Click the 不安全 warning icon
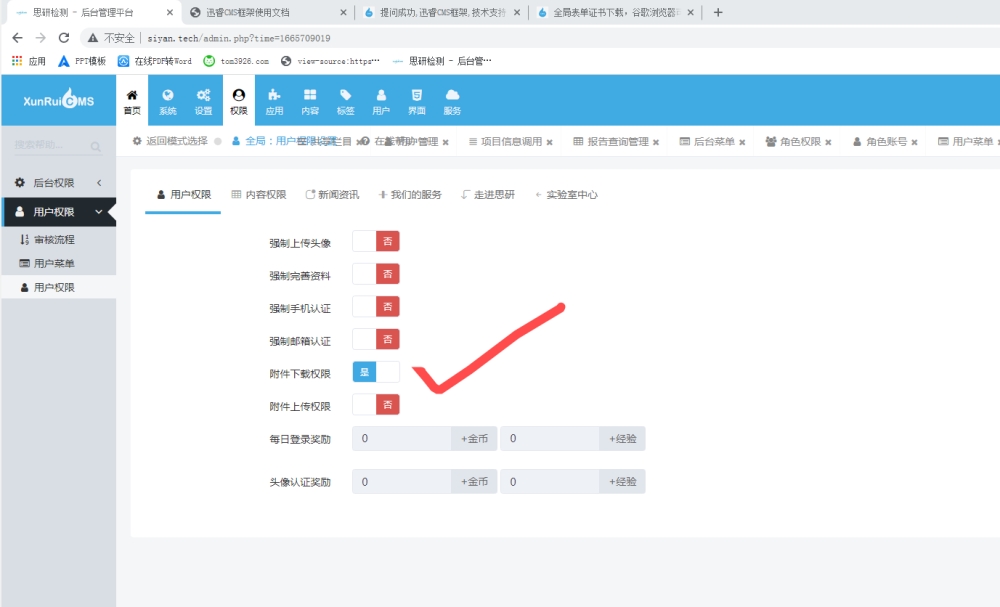 pos(93,38)
